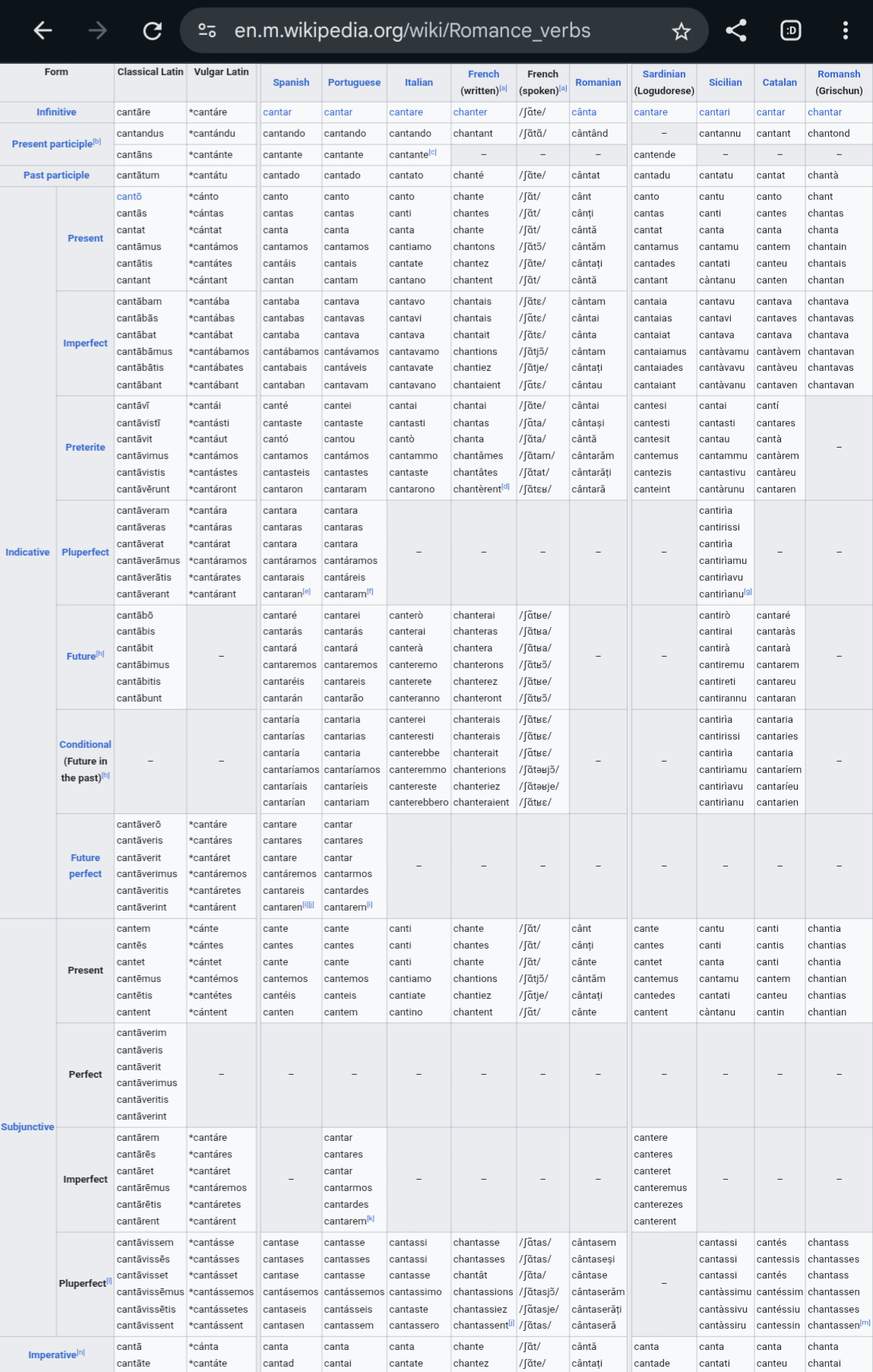Open the Indicative mood link

point(27,552)
